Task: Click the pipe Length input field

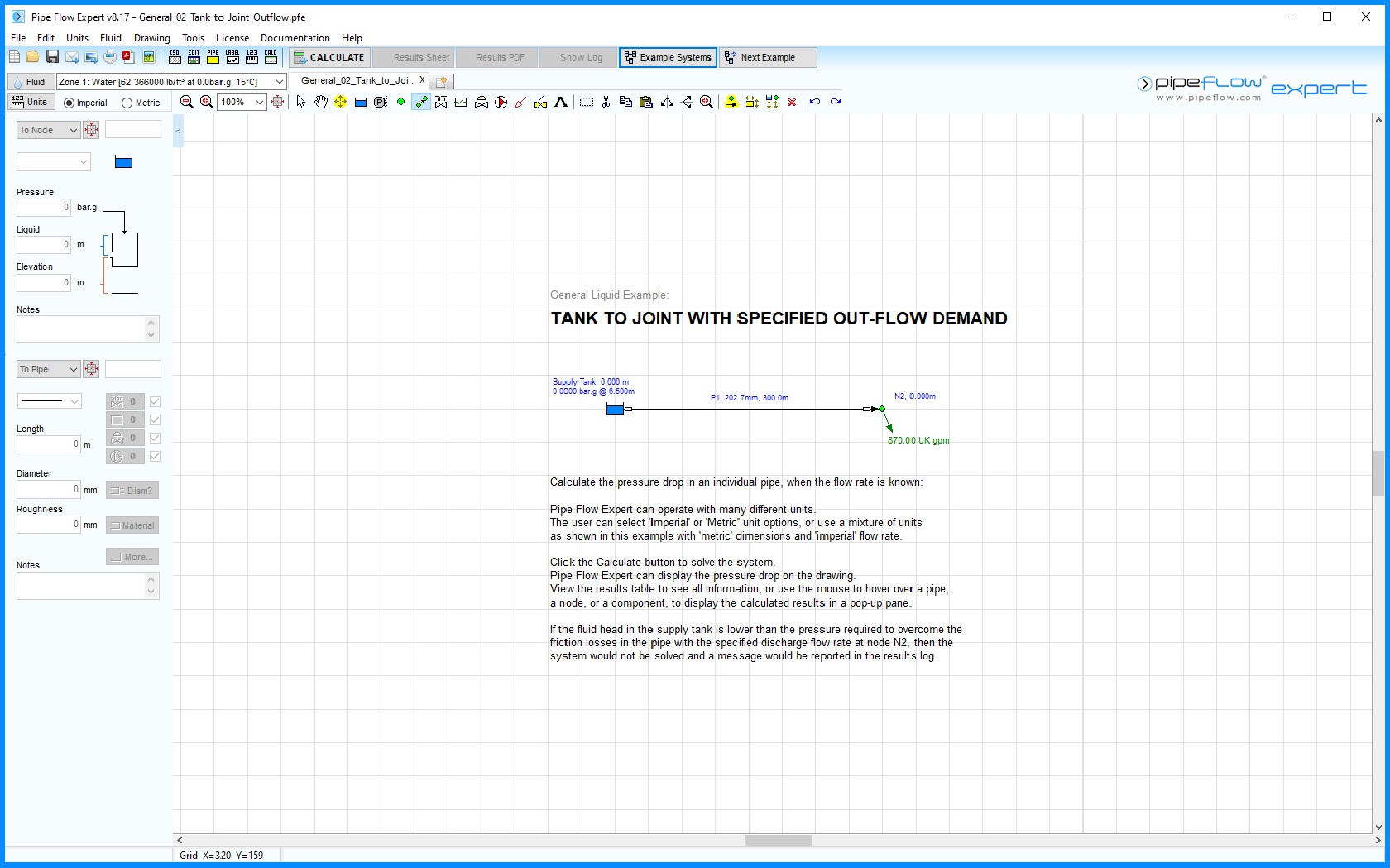Action: [48, 444]
